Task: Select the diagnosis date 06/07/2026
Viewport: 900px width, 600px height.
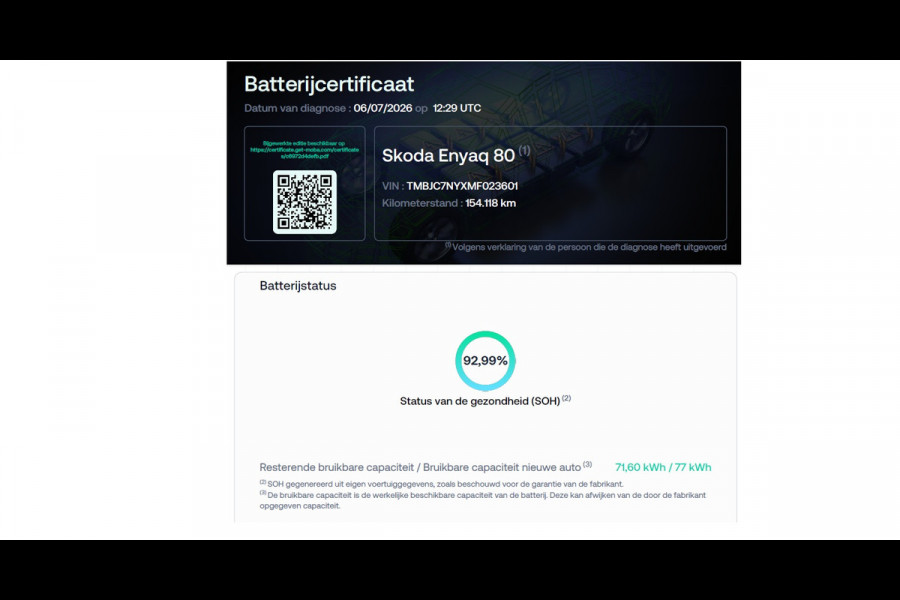Action: pyautogui.click(x=383, y=108)
